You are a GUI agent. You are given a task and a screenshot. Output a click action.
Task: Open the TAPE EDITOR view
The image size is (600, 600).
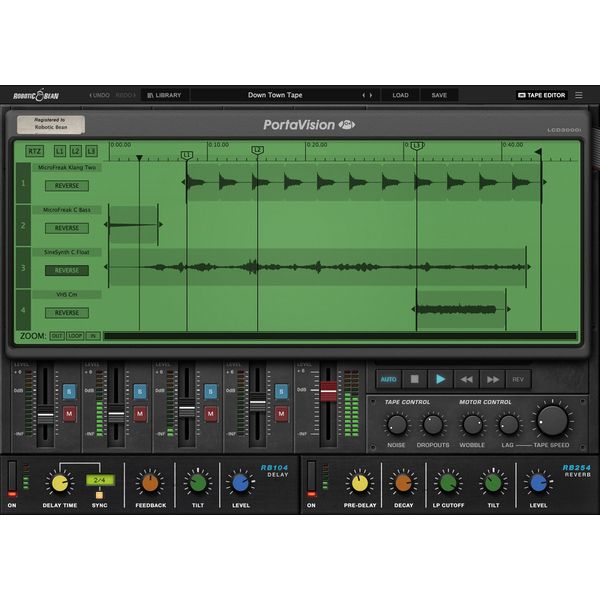[541, 95]
